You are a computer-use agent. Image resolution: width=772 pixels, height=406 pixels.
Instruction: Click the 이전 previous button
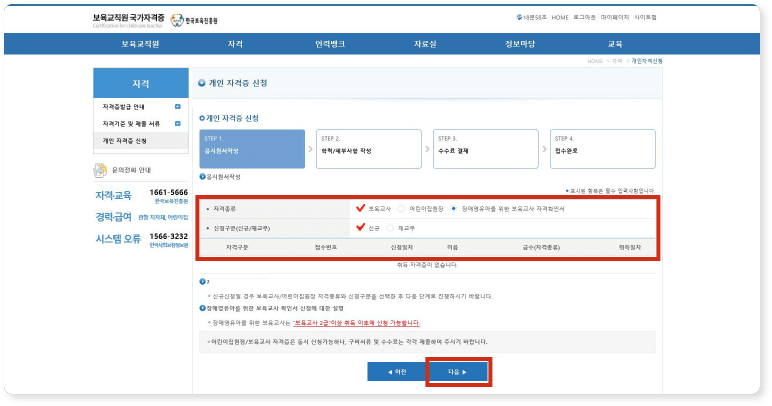pyautogui.click(x=397, y=372)
